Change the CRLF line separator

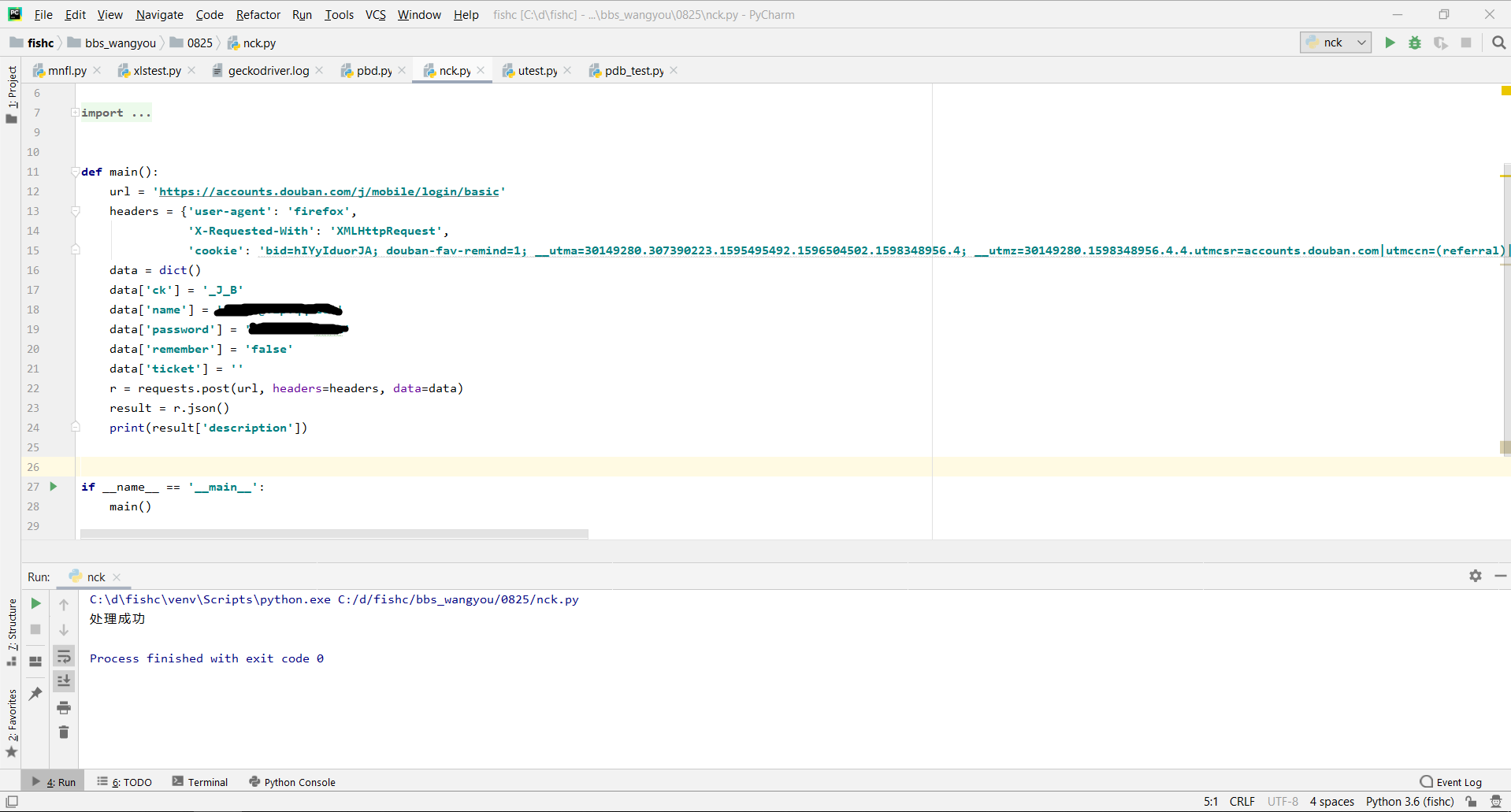[x=1242, y=802]
